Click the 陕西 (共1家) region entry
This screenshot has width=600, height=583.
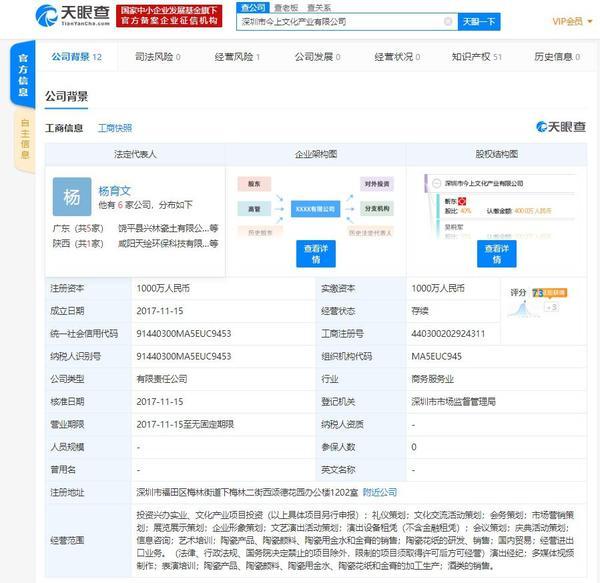(78, 243)
